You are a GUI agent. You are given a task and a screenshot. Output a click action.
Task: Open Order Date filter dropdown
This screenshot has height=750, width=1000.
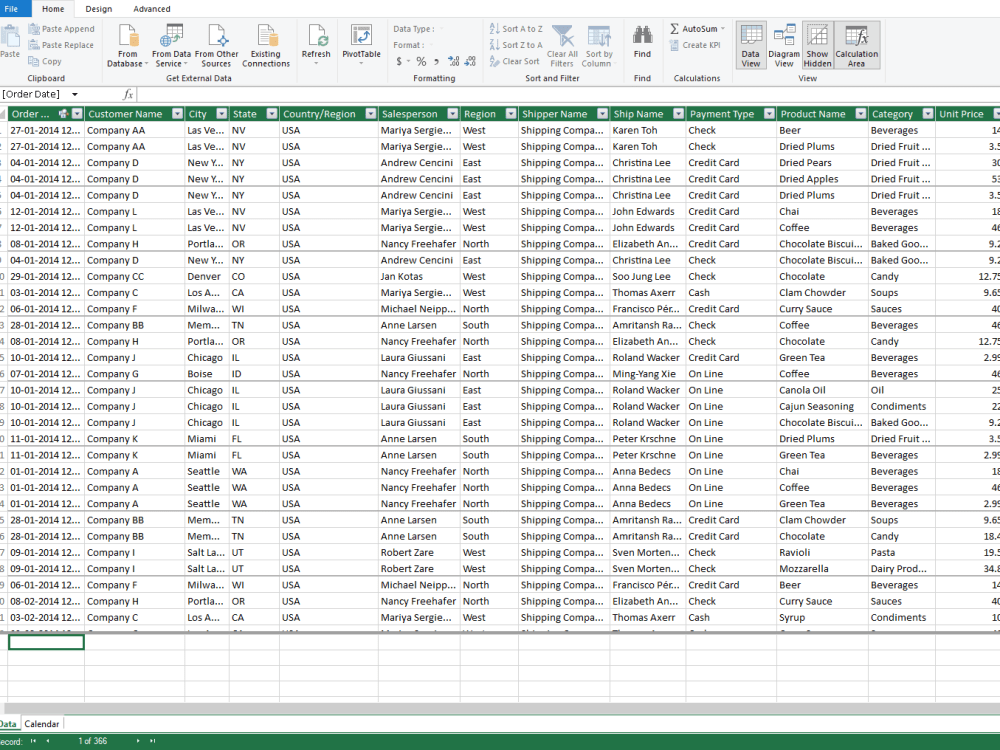(x=77, y=114)
